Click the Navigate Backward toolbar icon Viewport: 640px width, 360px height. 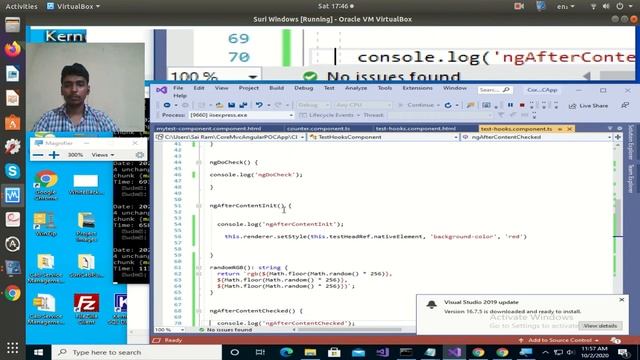pyautogui.click(x=167, y=105)
